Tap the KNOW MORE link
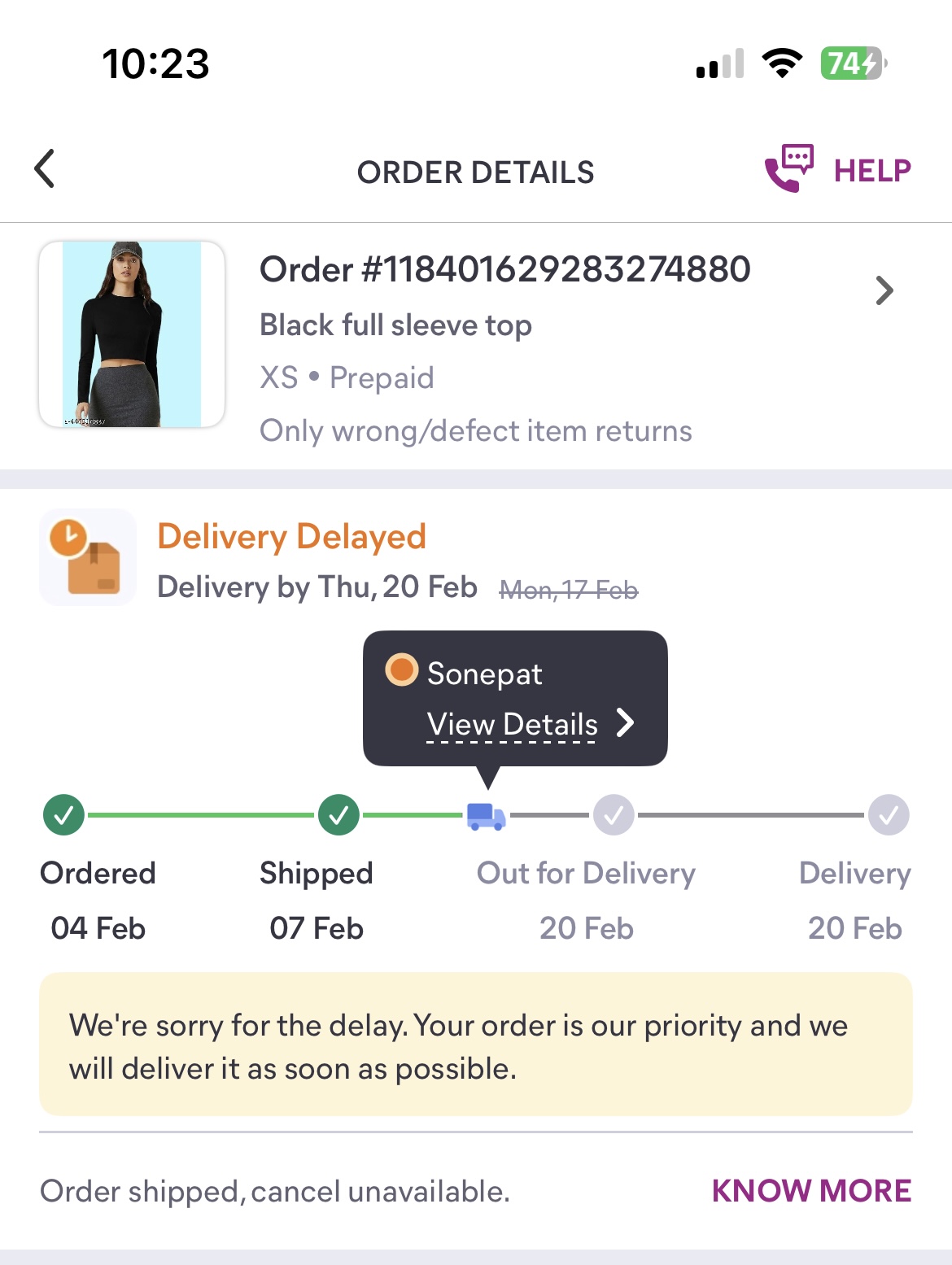This screenshot has height=1265, width=952. [811, 1191]
